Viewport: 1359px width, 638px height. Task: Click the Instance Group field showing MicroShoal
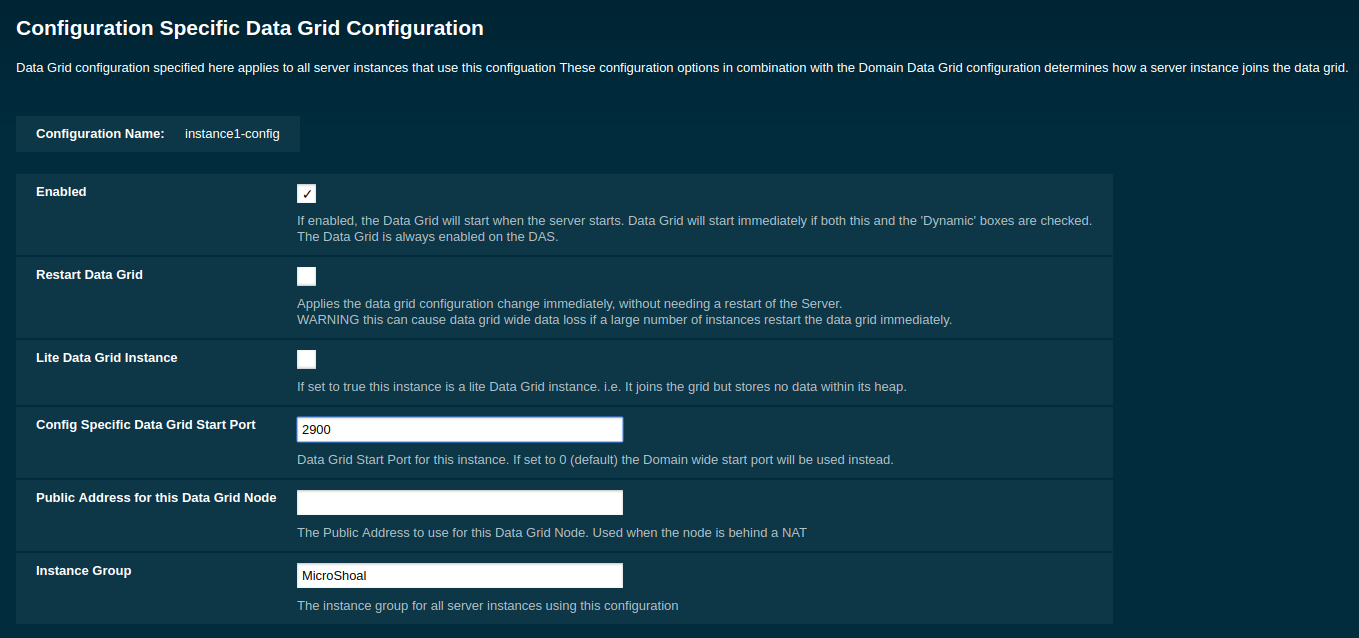pyautogui.click(x=459, y=575)
